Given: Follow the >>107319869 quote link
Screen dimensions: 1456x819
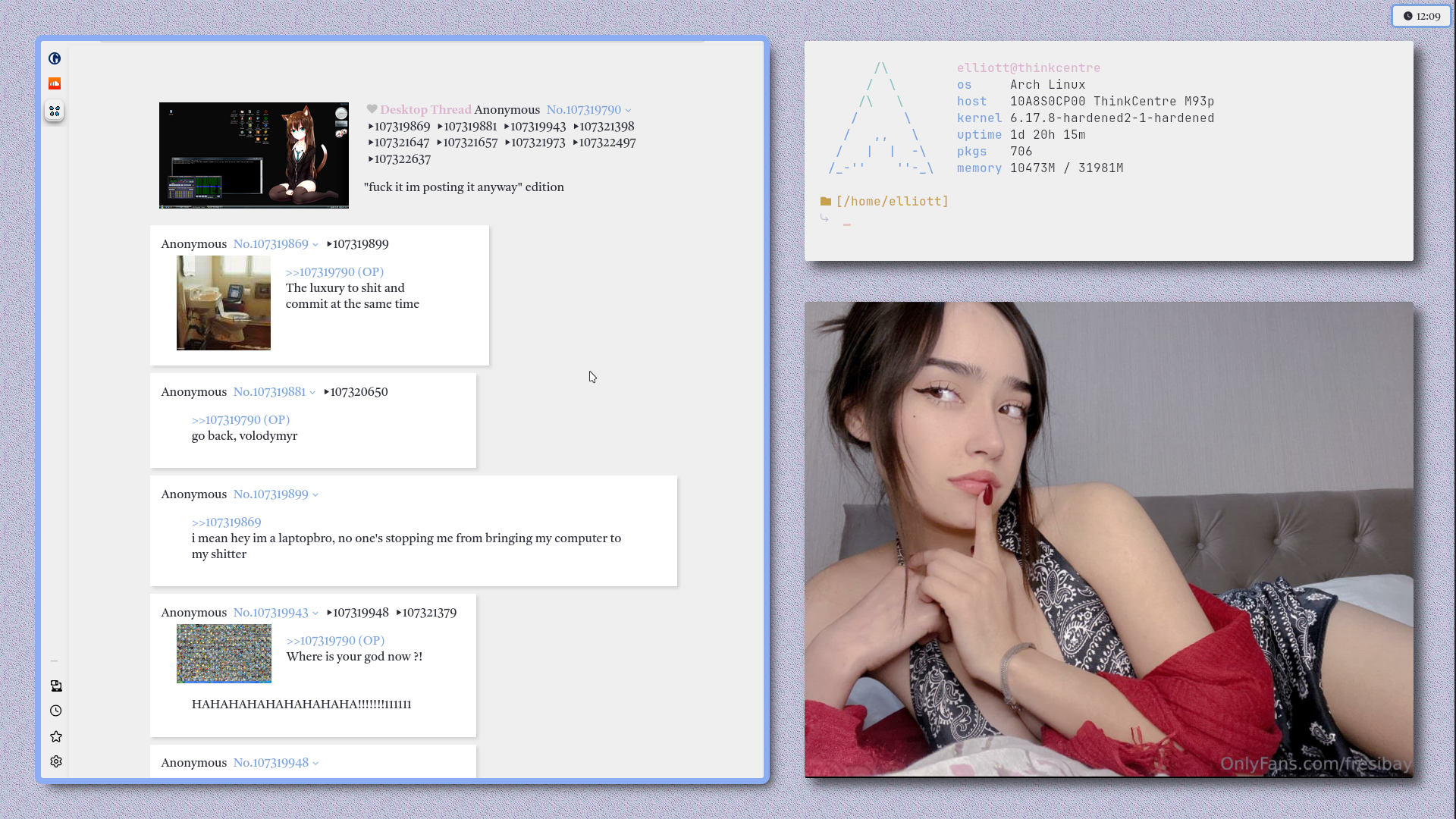Looking at the screenshot, I should click(x=226, y=522).
